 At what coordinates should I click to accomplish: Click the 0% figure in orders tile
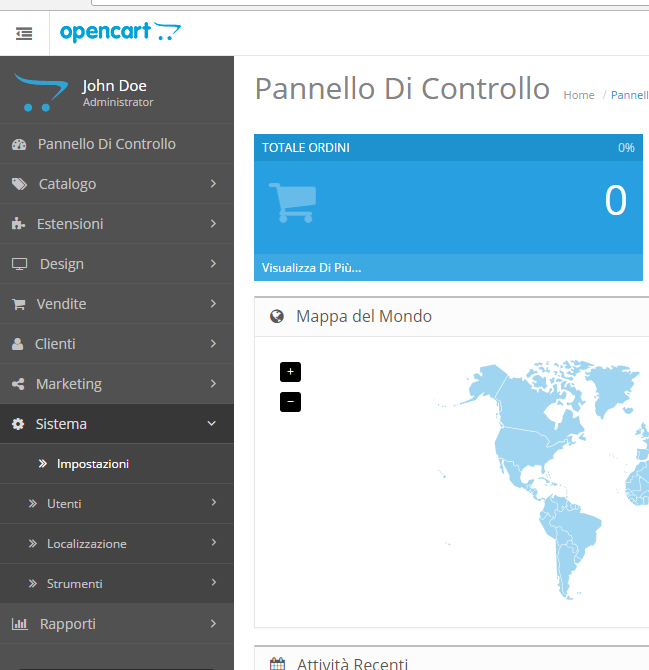coord(626,148)
